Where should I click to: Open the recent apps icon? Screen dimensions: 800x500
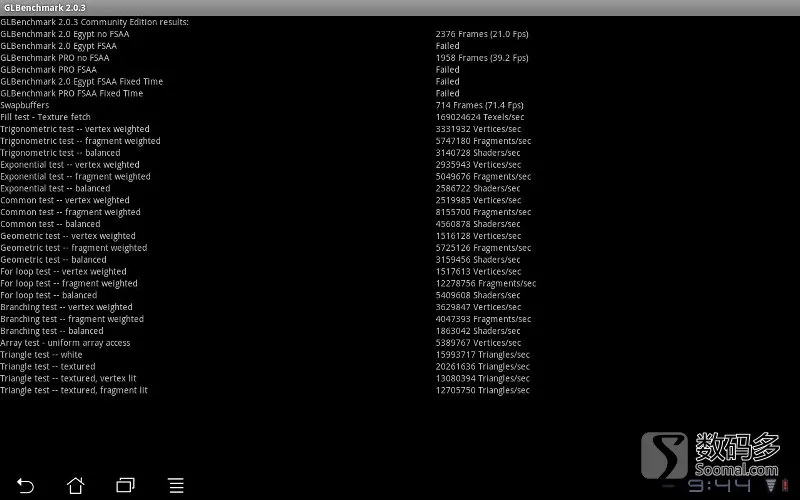[126, 485]
